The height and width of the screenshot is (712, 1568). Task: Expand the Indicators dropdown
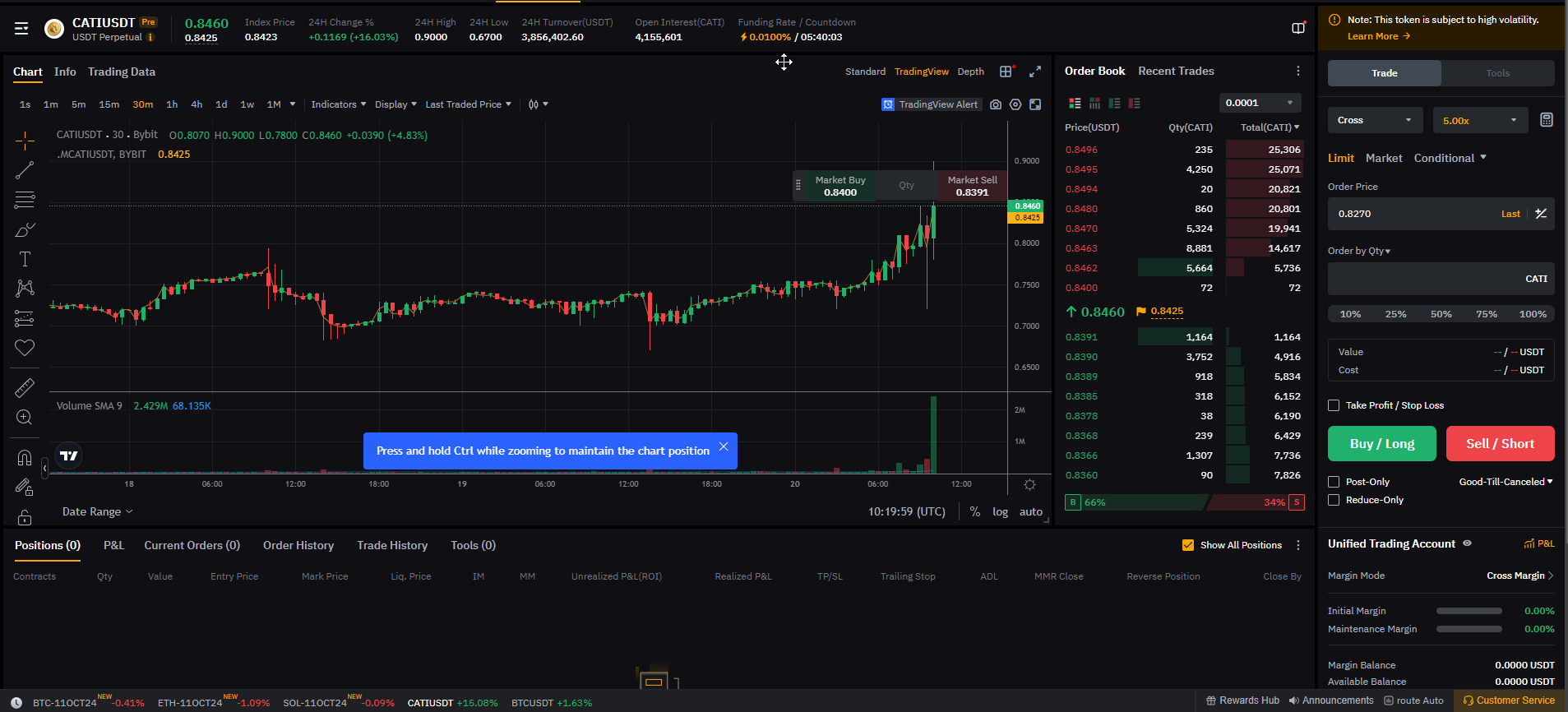click(338, 104)
